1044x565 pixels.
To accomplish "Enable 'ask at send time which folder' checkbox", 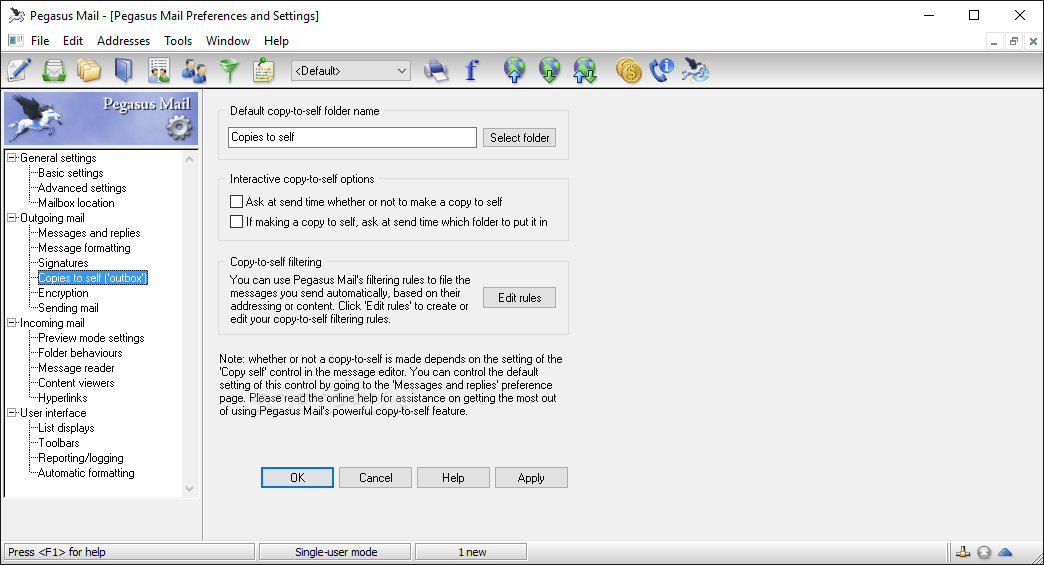I will point(236,222).
